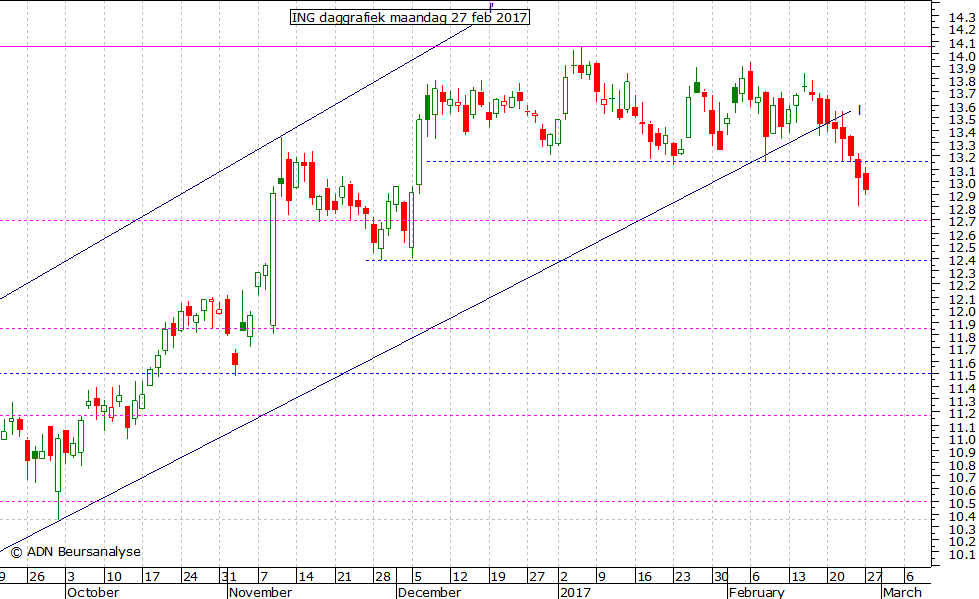Click the '16' date label in January 2017
This screenshot has width=979, height=599.
644,576
